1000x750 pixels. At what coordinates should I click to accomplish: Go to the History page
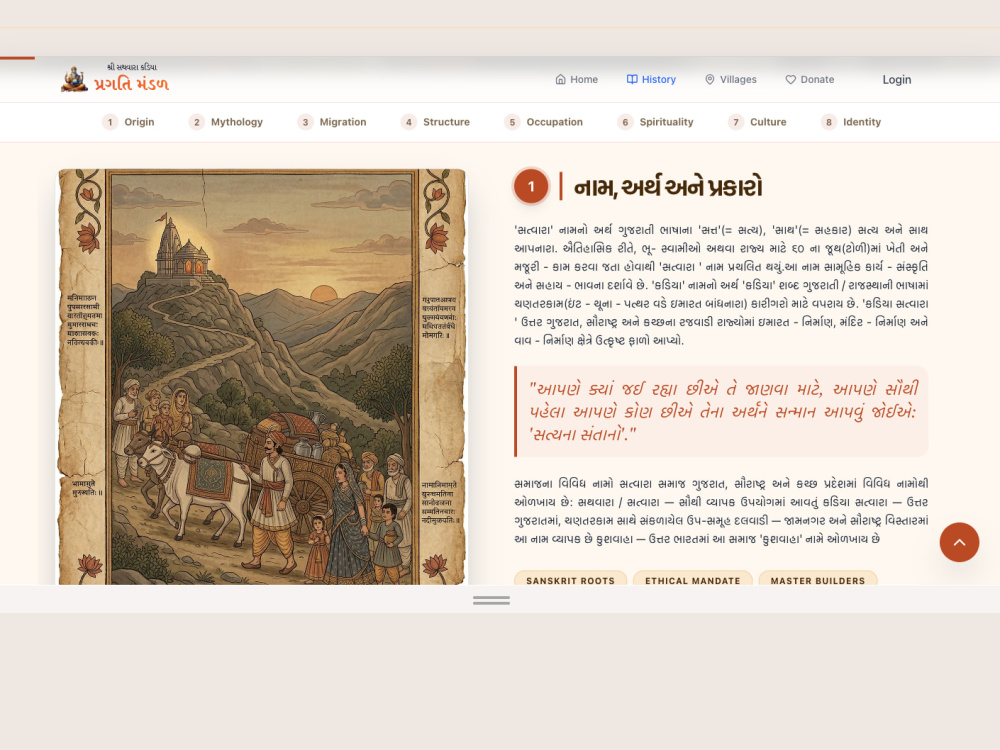click(x=651, y=80)
